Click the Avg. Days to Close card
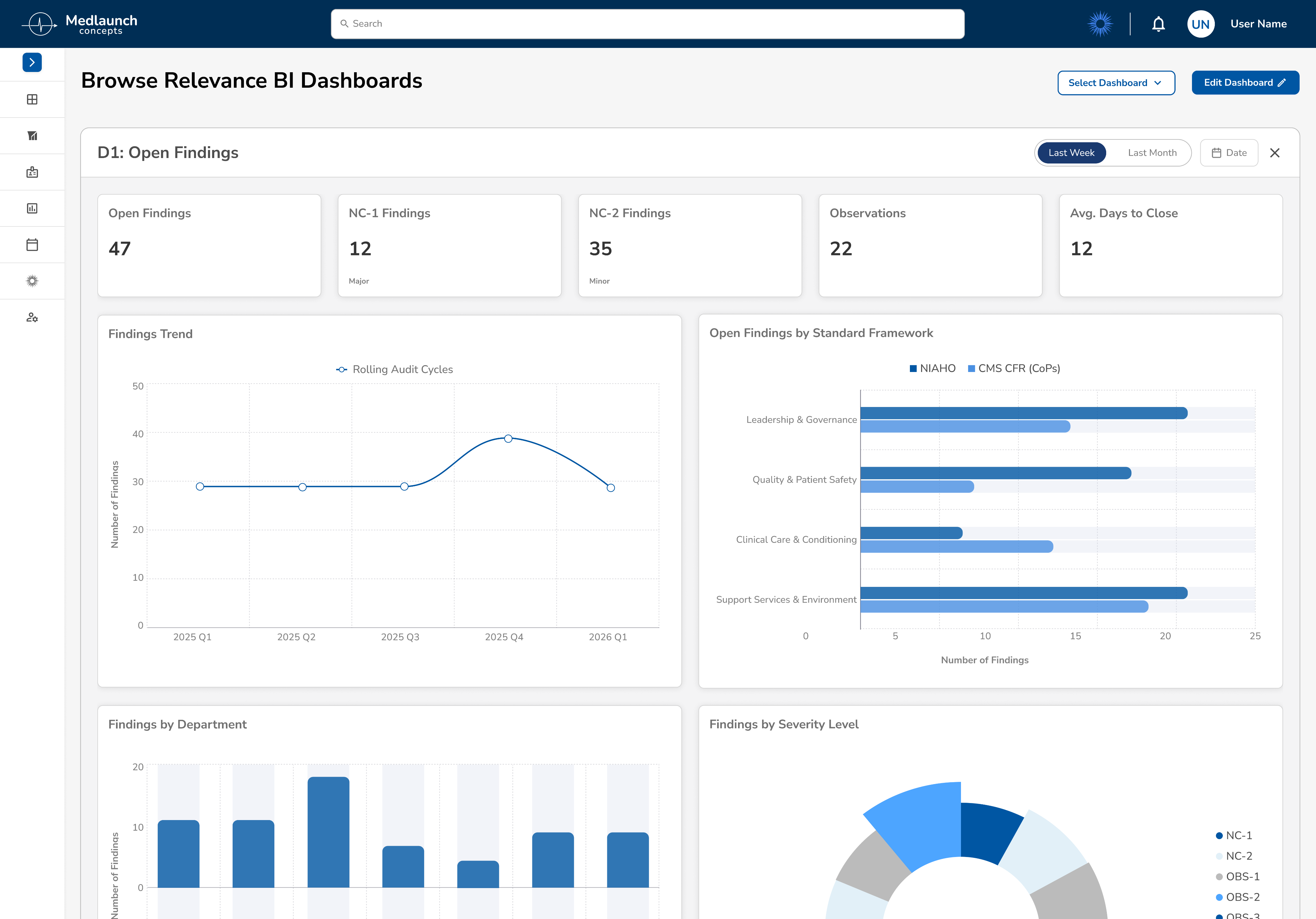 coord(1171,246)
